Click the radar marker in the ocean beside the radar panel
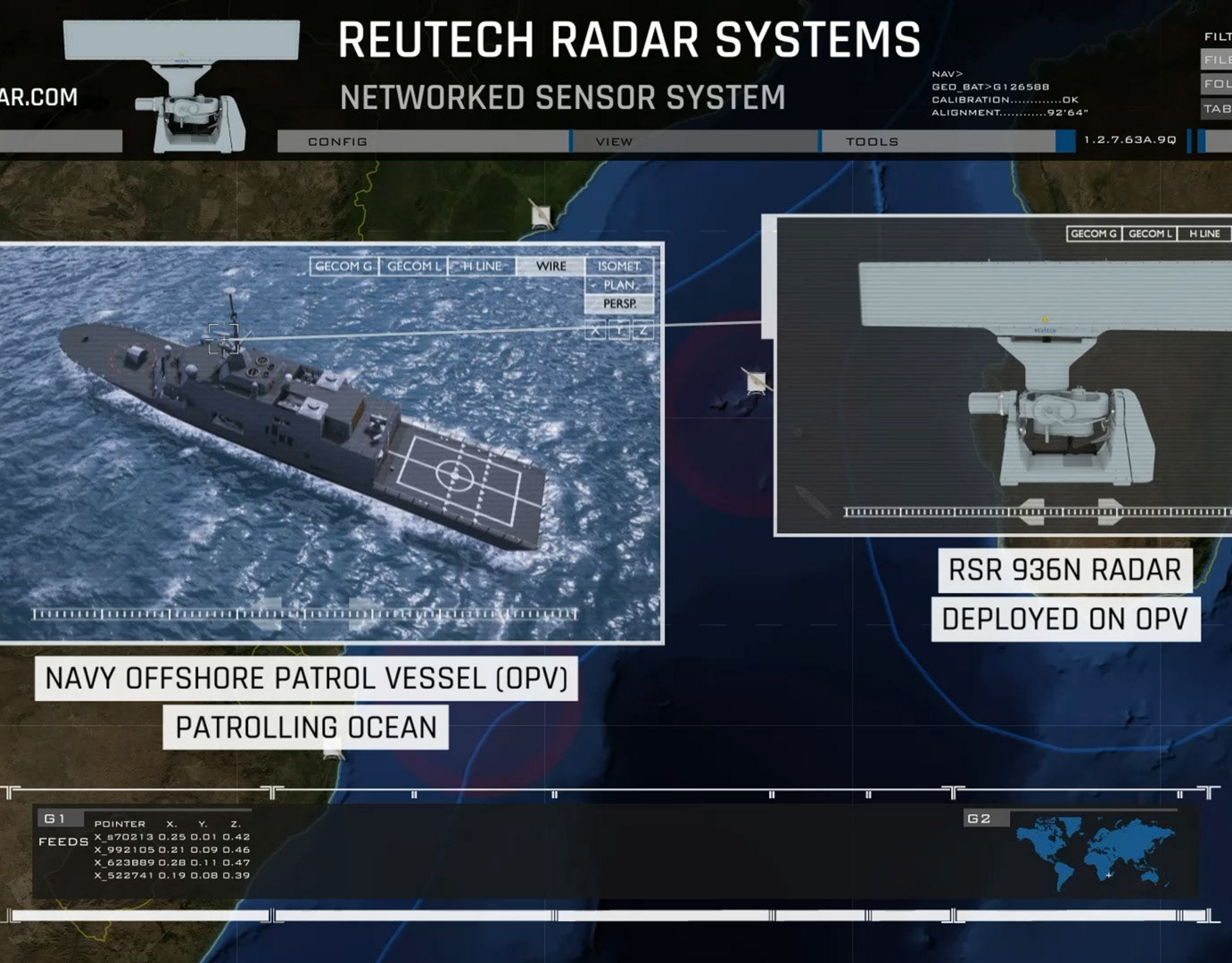The image size is (1232, 963). (x=756, y=382)
